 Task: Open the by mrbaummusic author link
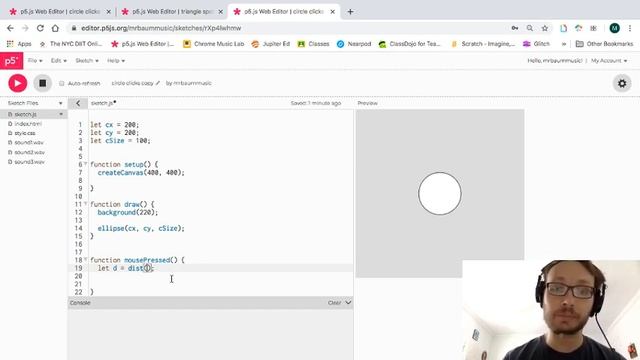(x=189, y=83)
